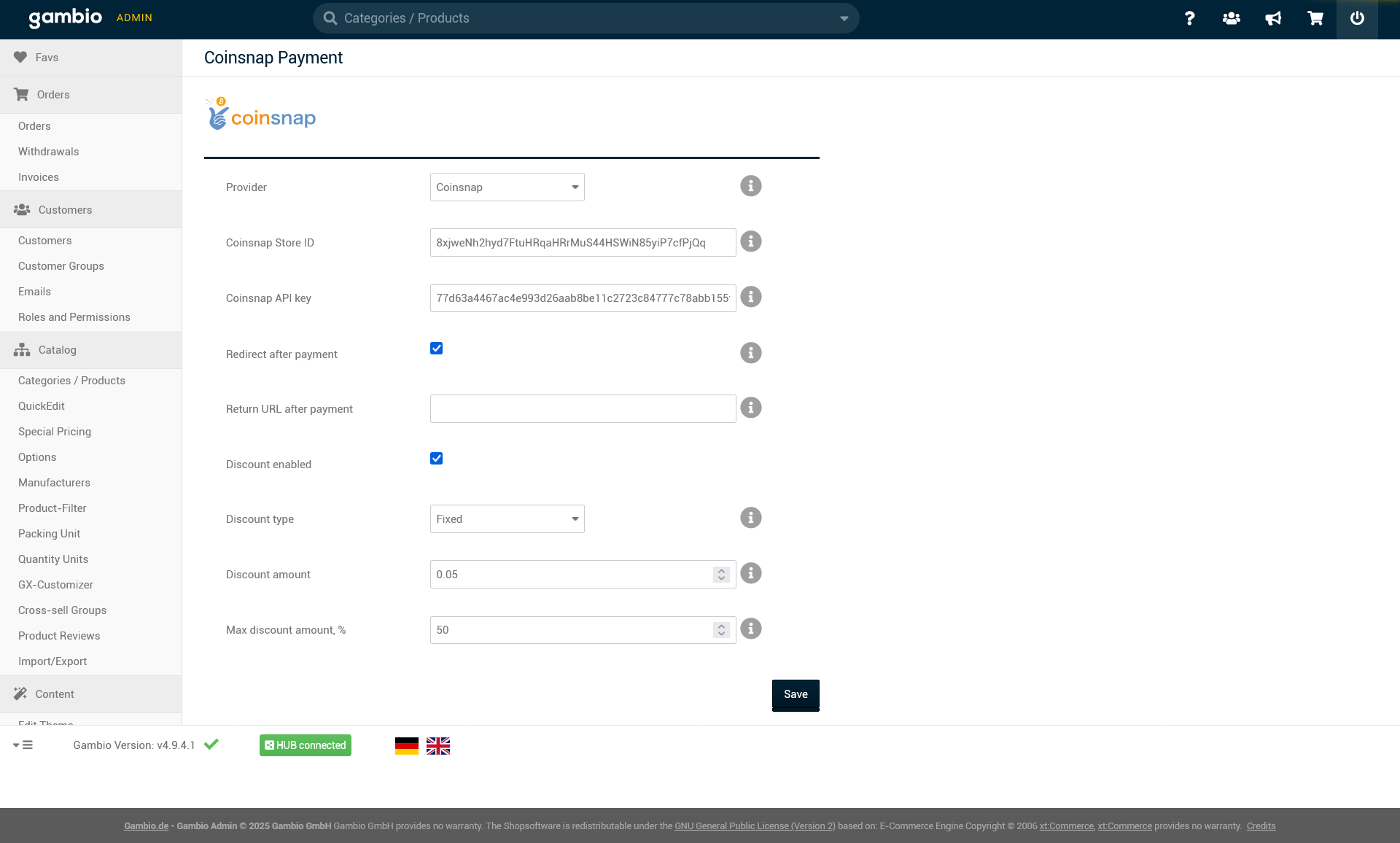Viewport: 1400px width, 843px height.
Task: Adjust Discount amount stepper arrows
Action: [x=721, y=575]
